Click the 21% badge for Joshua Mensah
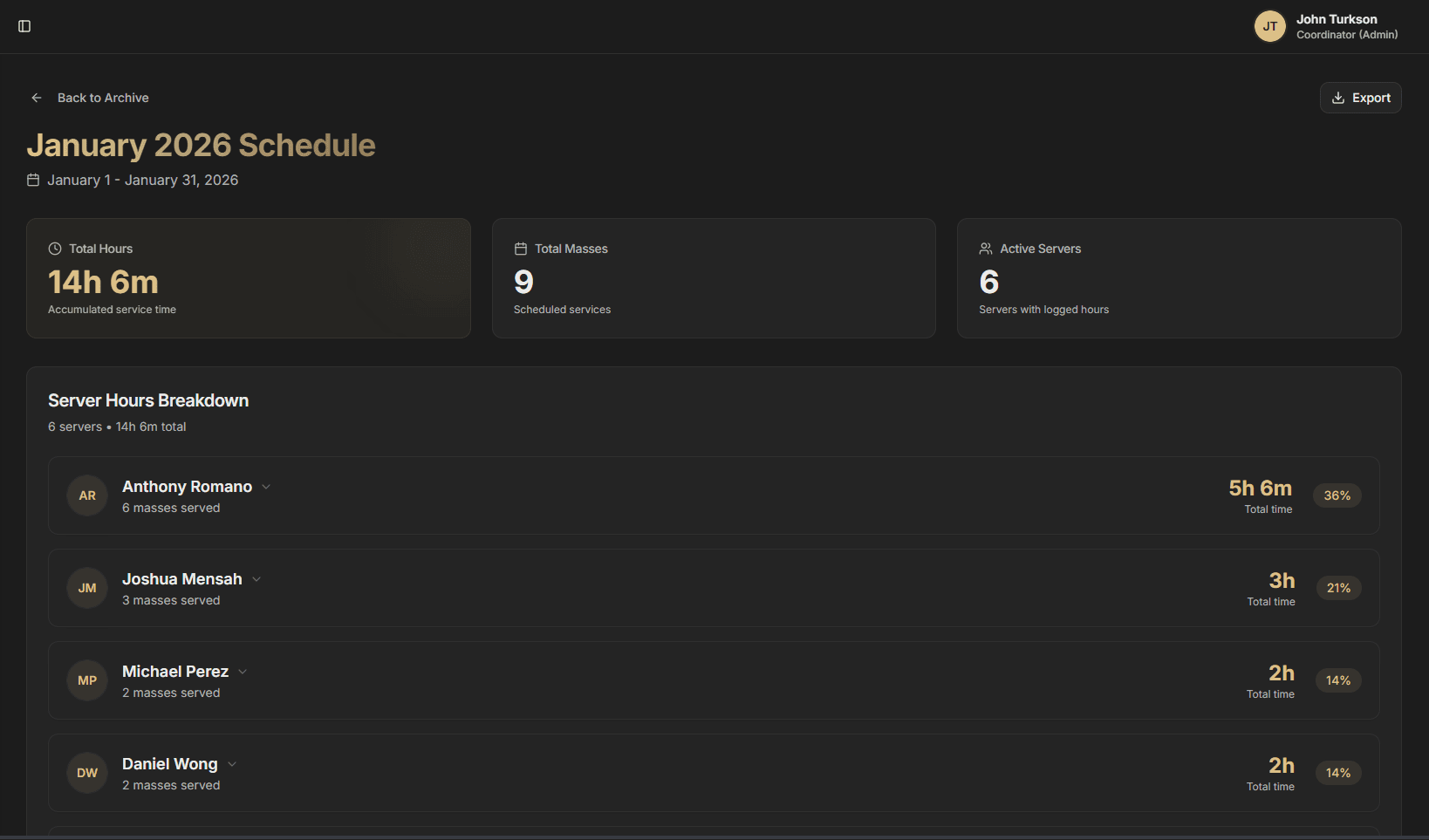Screen dimensions: 1429x840 click(x=1338, y=588)
